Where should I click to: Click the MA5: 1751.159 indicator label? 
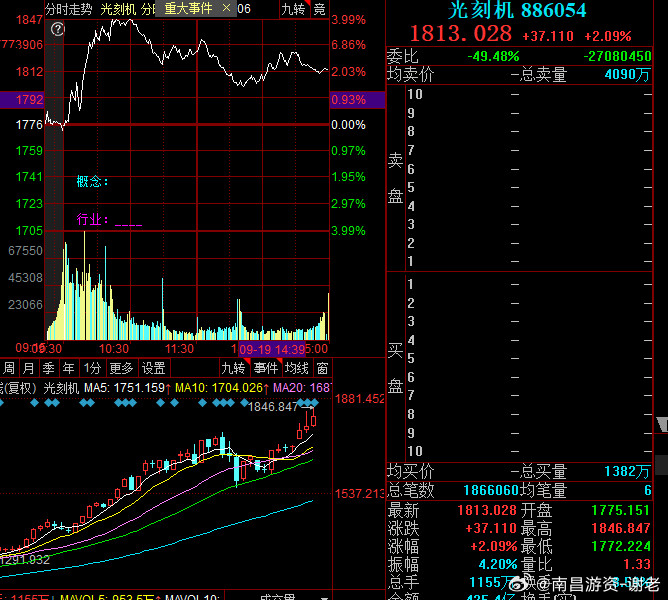(124, 388)
